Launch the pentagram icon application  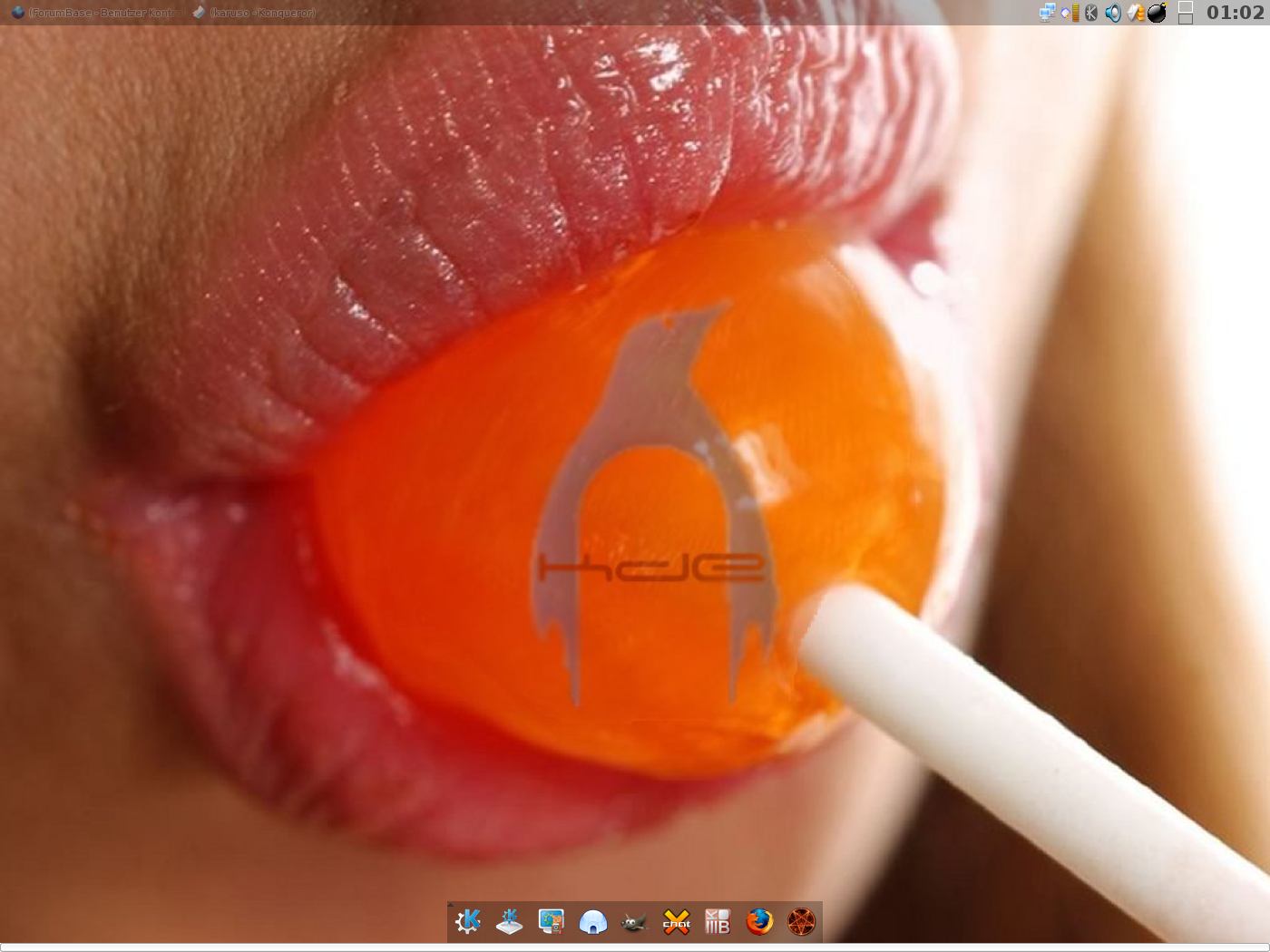tap(801, 922)
